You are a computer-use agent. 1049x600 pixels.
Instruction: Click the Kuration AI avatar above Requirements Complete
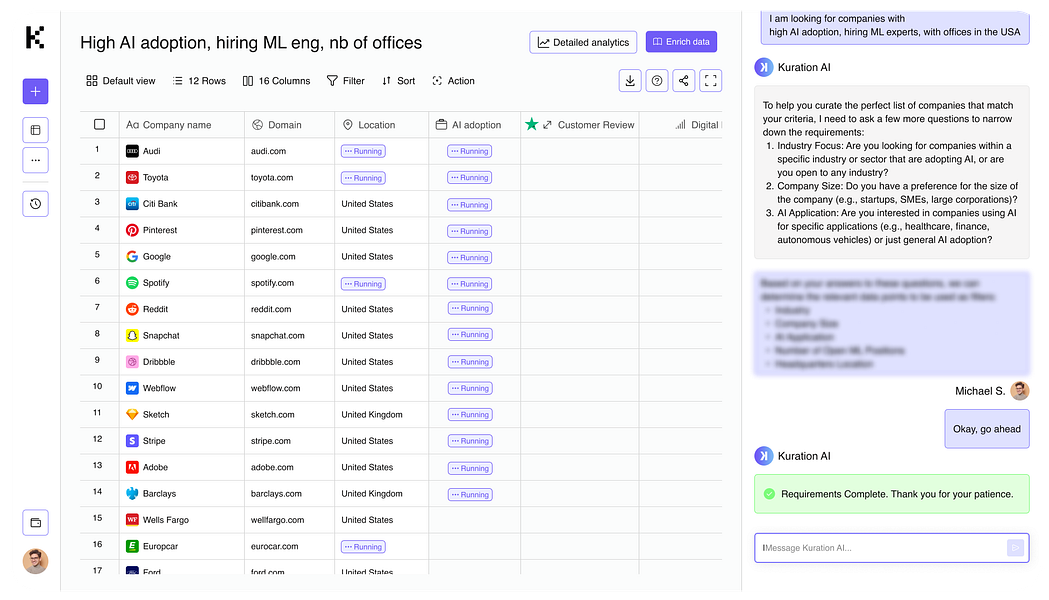click(763, 456)
